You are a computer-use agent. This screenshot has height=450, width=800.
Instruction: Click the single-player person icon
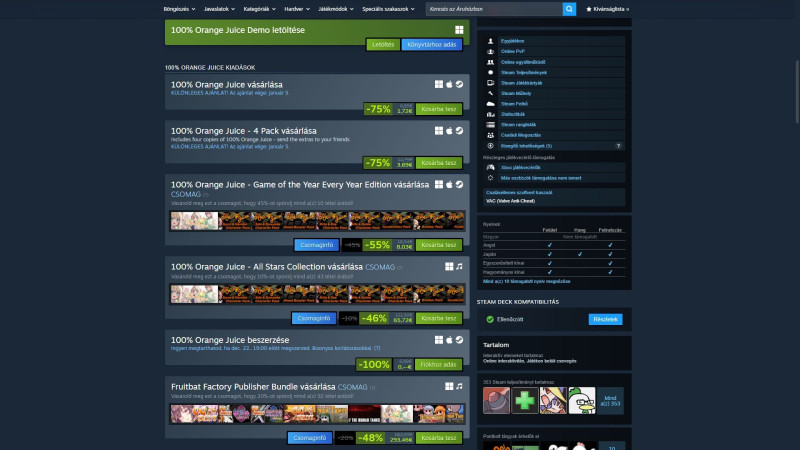pos(490,41)
